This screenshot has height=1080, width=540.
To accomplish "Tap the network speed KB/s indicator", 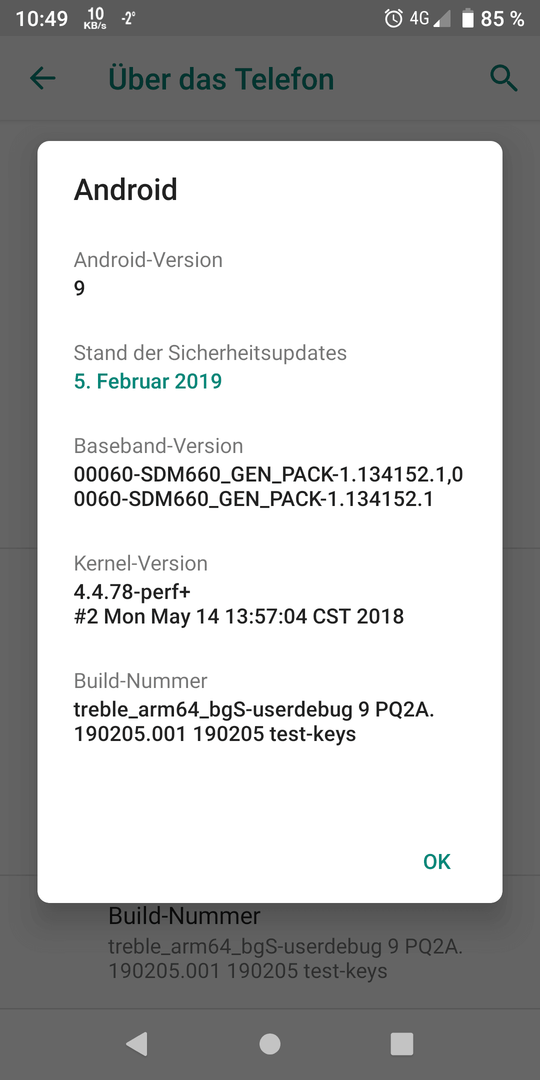I will tap(96, 19).
